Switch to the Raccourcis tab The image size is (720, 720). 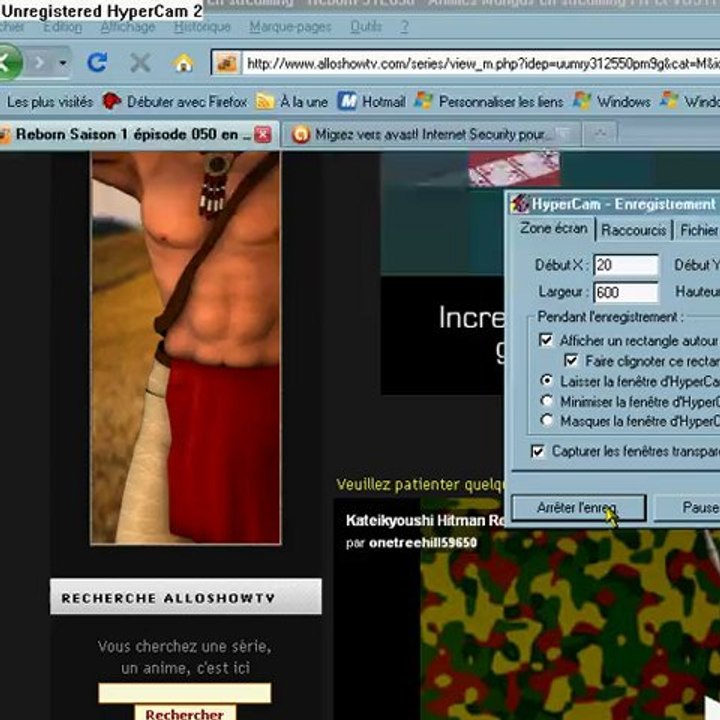point(634,230)
